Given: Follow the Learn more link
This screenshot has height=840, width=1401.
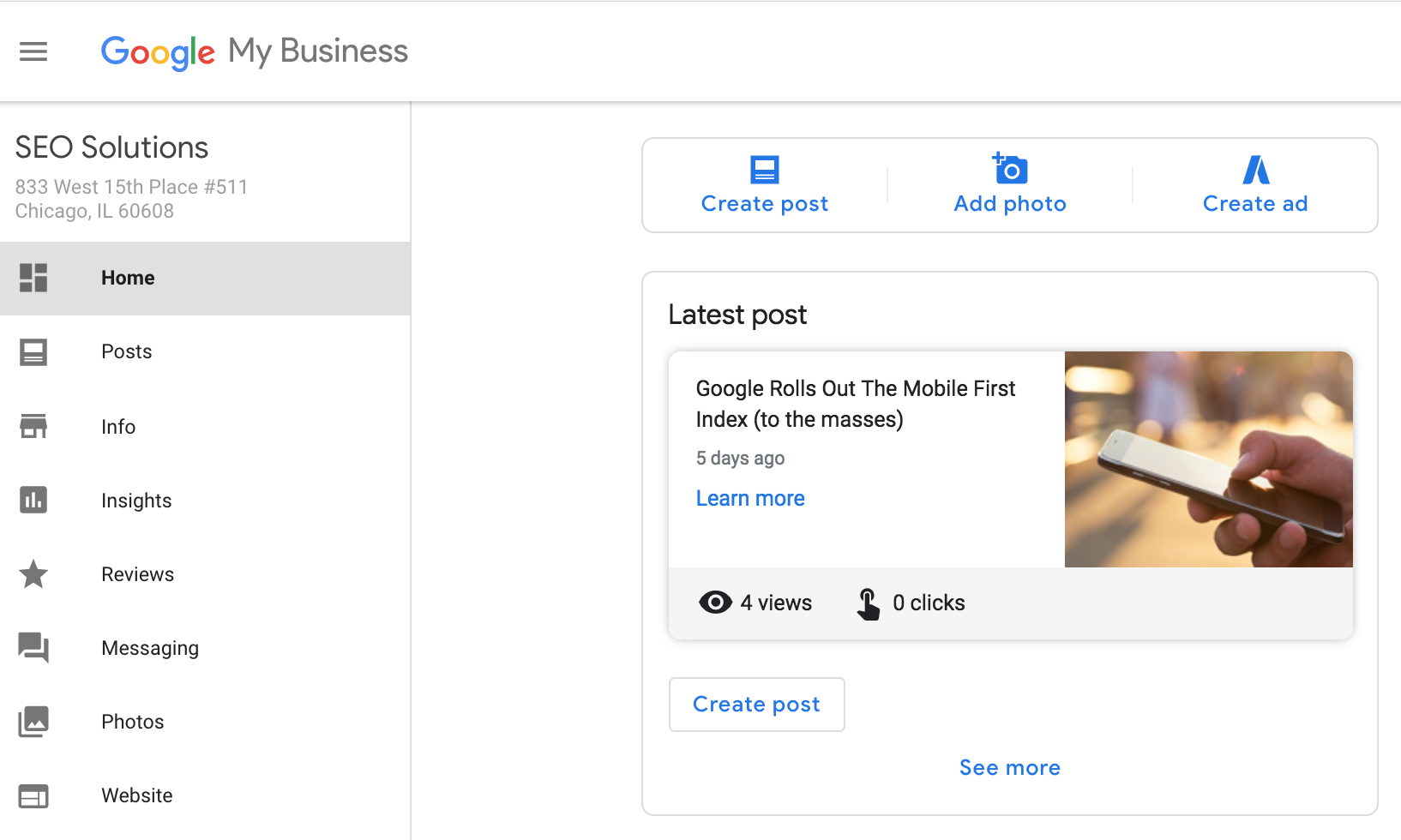Looking at the screenshot, I should point(750,498).
